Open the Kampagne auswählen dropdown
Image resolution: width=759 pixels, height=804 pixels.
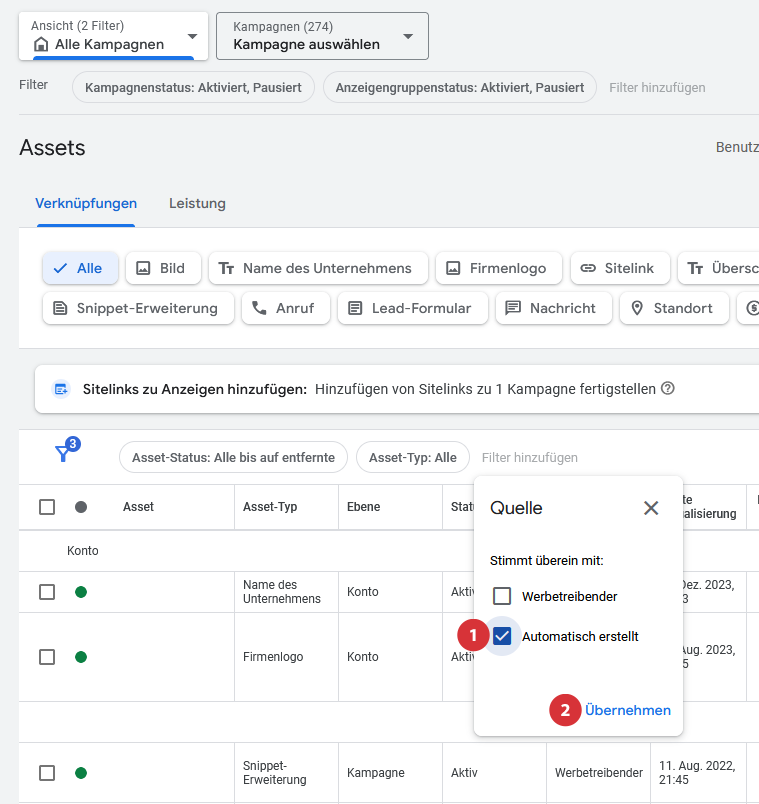point(322,36)
